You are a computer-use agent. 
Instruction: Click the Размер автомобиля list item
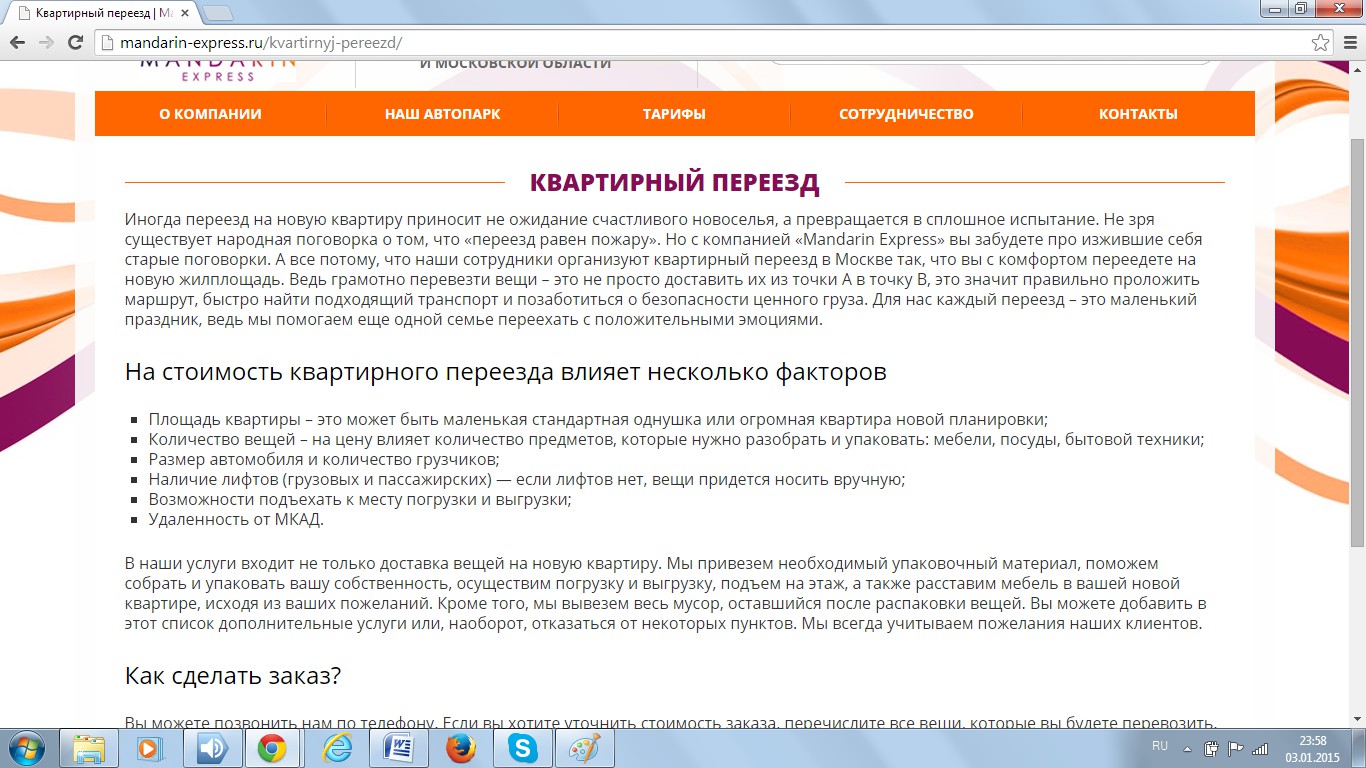(x=324, y=460)
